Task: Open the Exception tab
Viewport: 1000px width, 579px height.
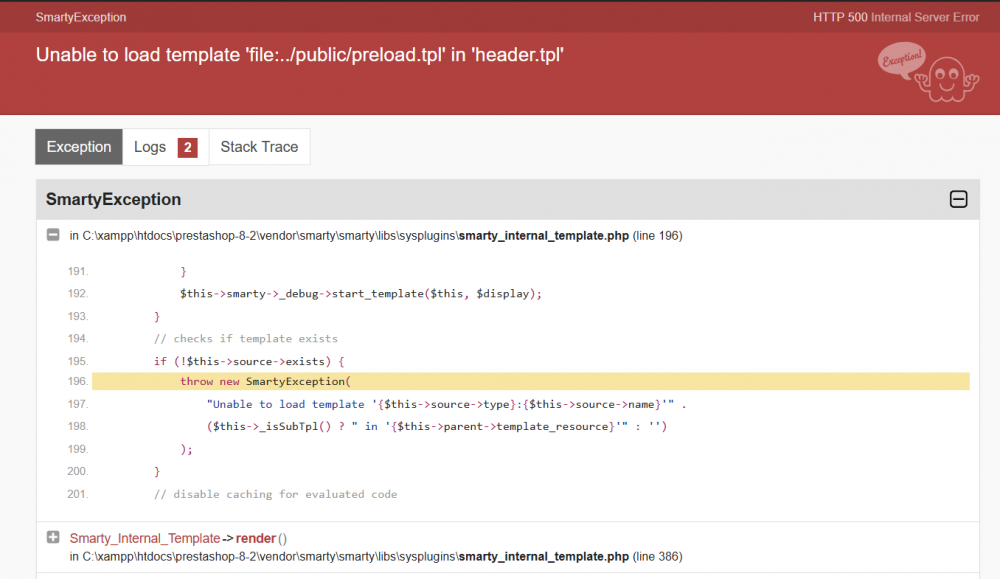Action: (78, 147)
